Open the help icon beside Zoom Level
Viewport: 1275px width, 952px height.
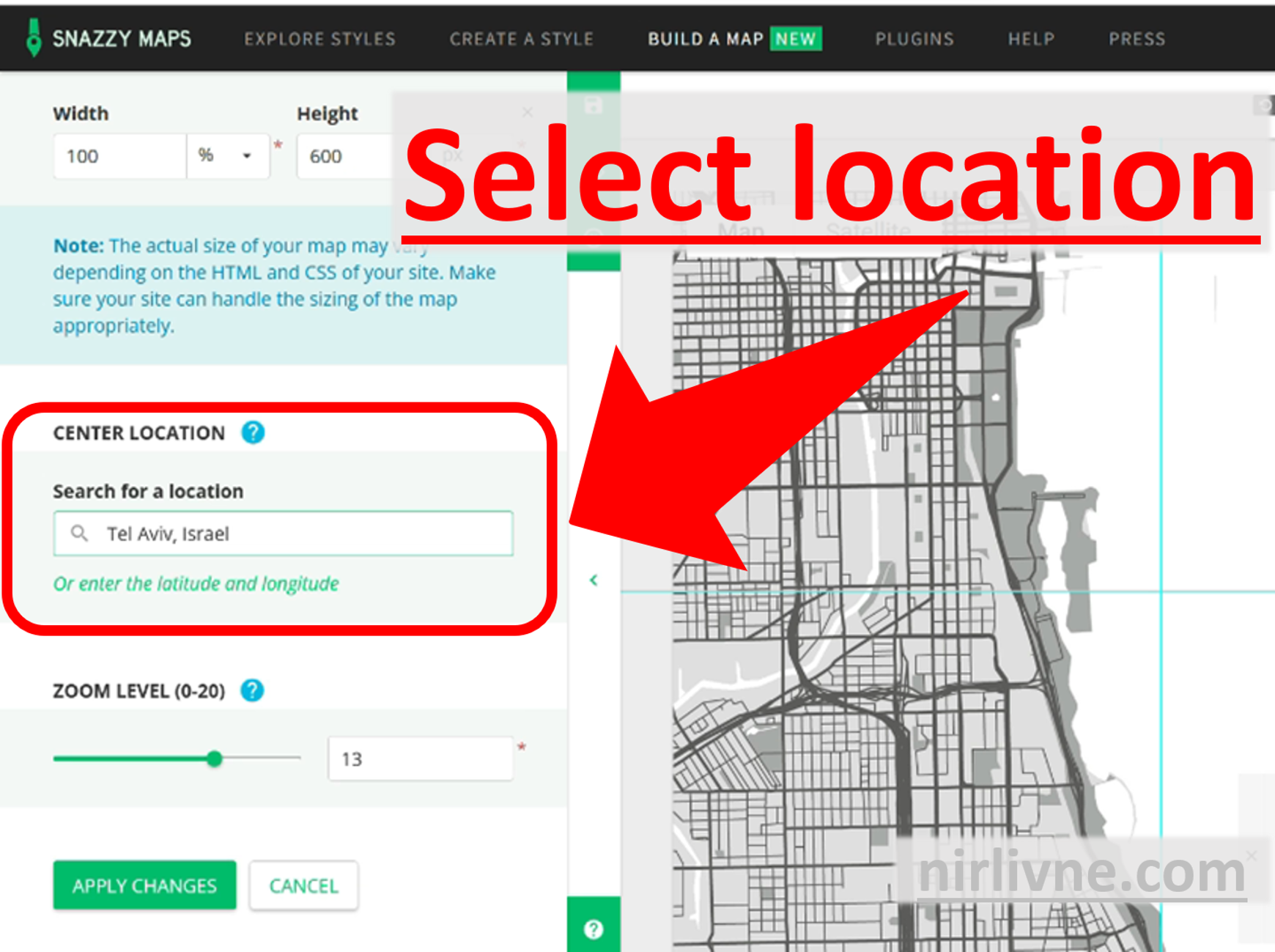click(251, 690)
